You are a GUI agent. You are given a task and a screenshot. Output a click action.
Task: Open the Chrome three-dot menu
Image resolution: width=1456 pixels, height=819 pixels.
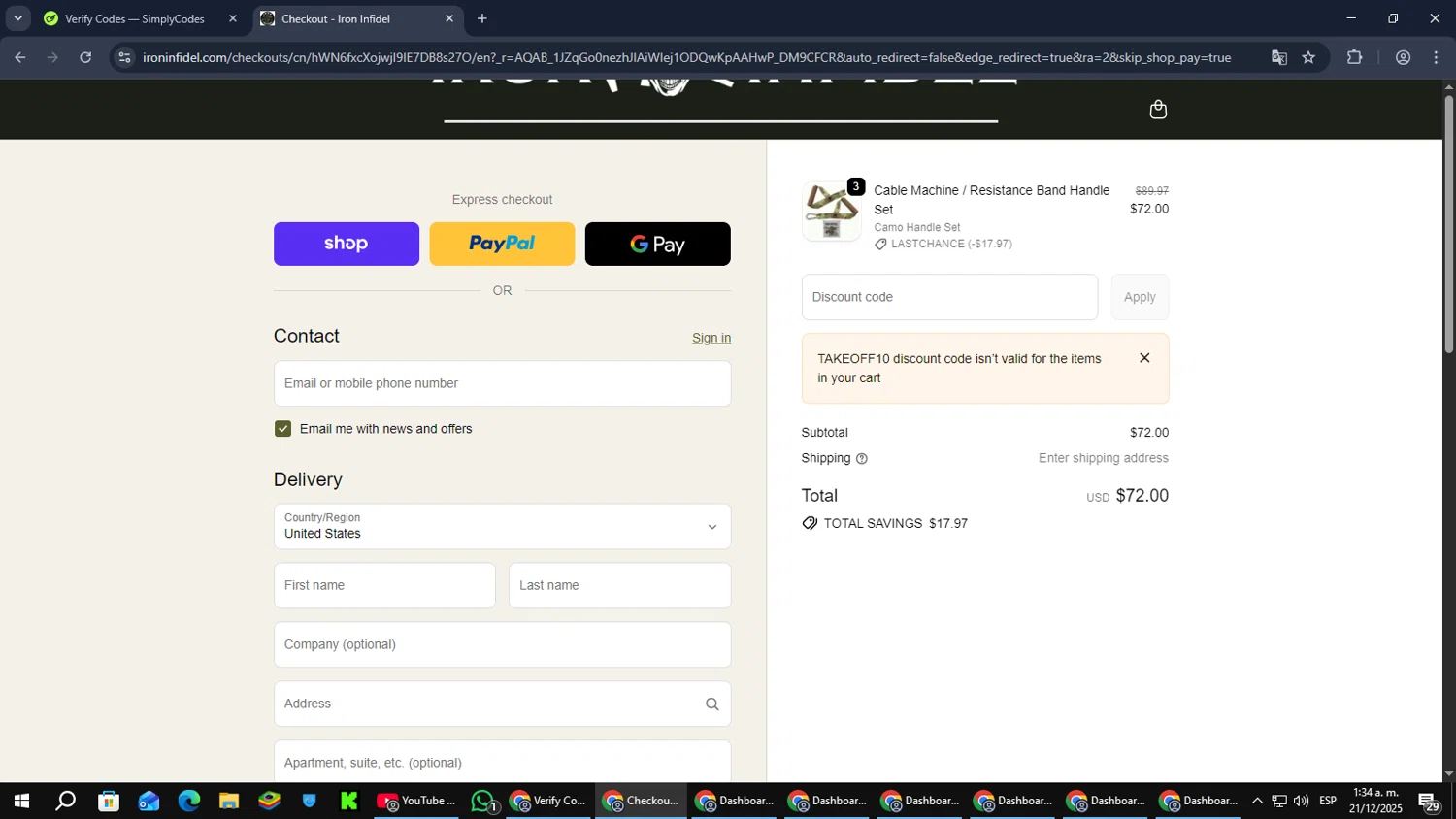tap(1437, 57)
